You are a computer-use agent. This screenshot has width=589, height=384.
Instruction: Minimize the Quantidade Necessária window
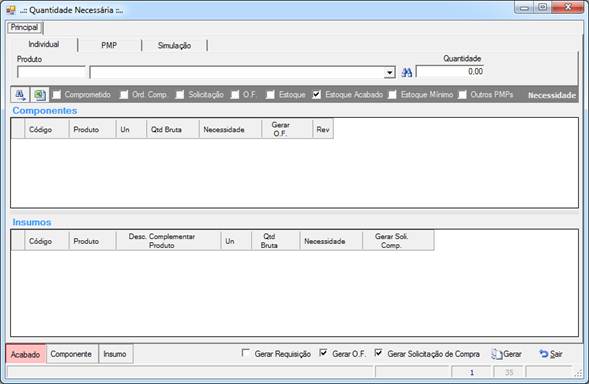[x=524, y=8]
